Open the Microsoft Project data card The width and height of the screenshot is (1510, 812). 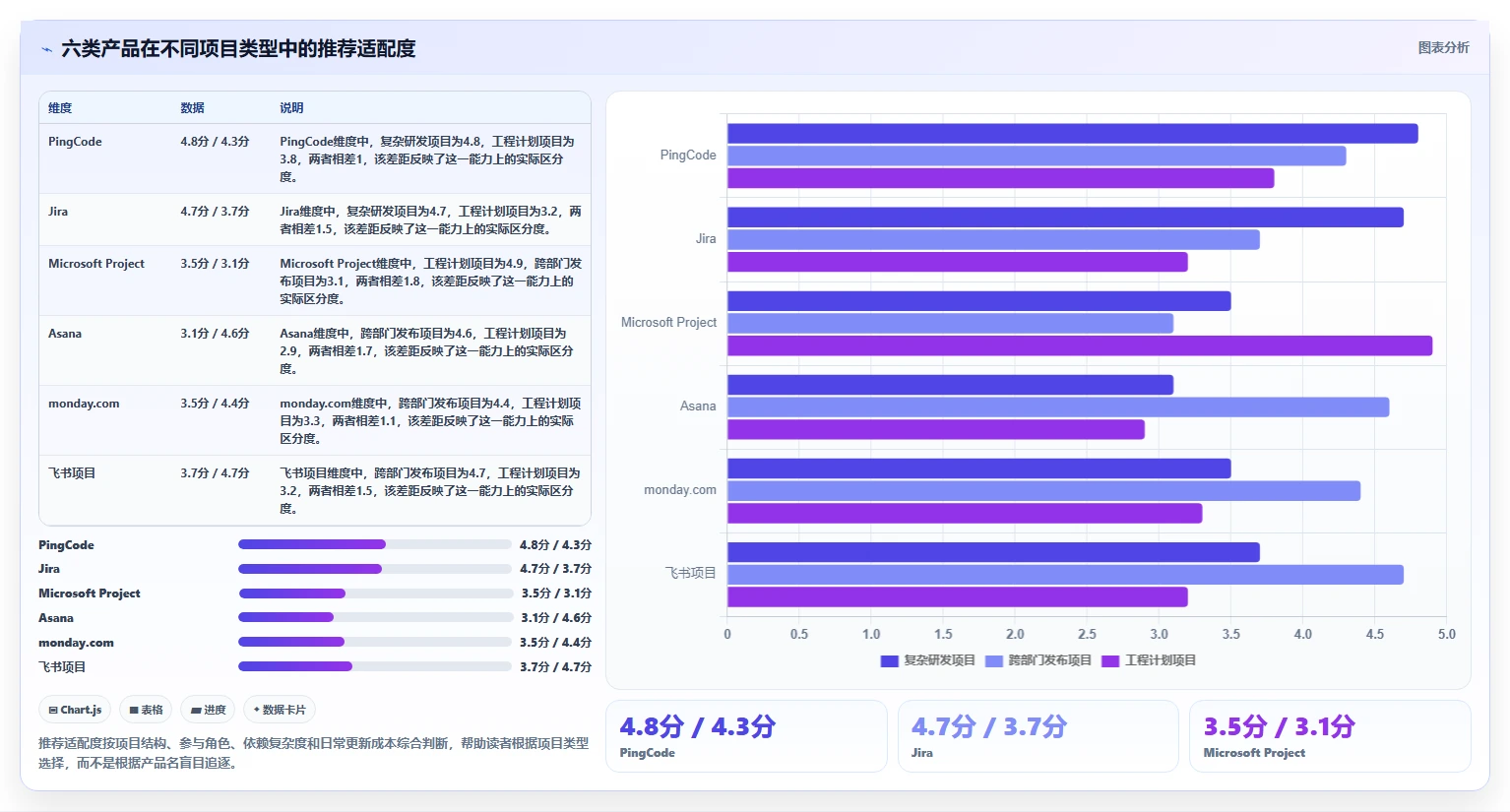coord(1330,736)
